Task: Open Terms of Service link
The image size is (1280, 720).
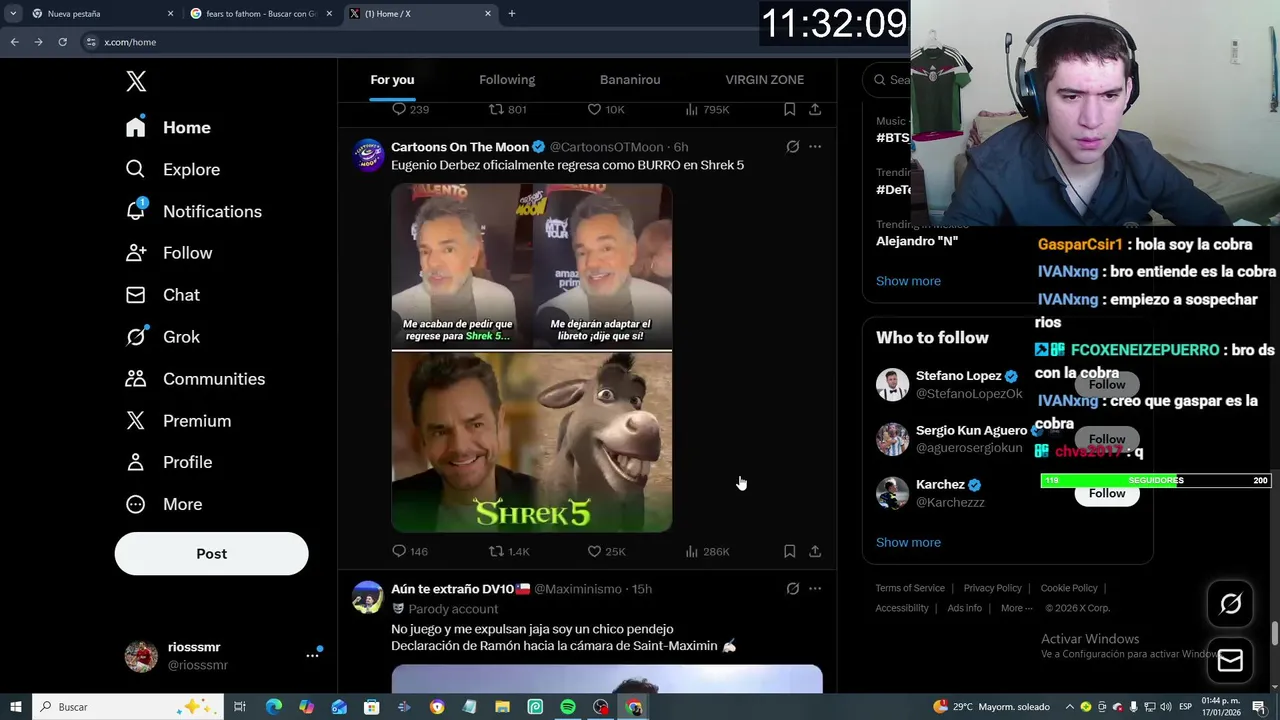Action: click(x=910, y=588)
